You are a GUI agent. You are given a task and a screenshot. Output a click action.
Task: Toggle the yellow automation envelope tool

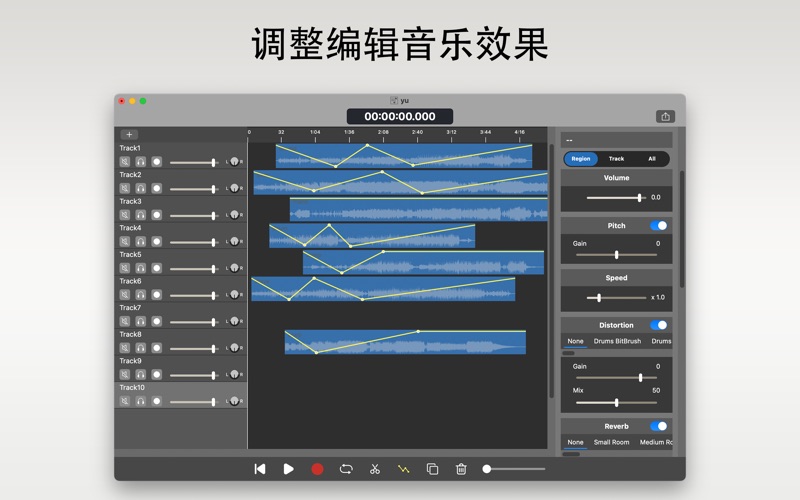(x=404, y=469)
